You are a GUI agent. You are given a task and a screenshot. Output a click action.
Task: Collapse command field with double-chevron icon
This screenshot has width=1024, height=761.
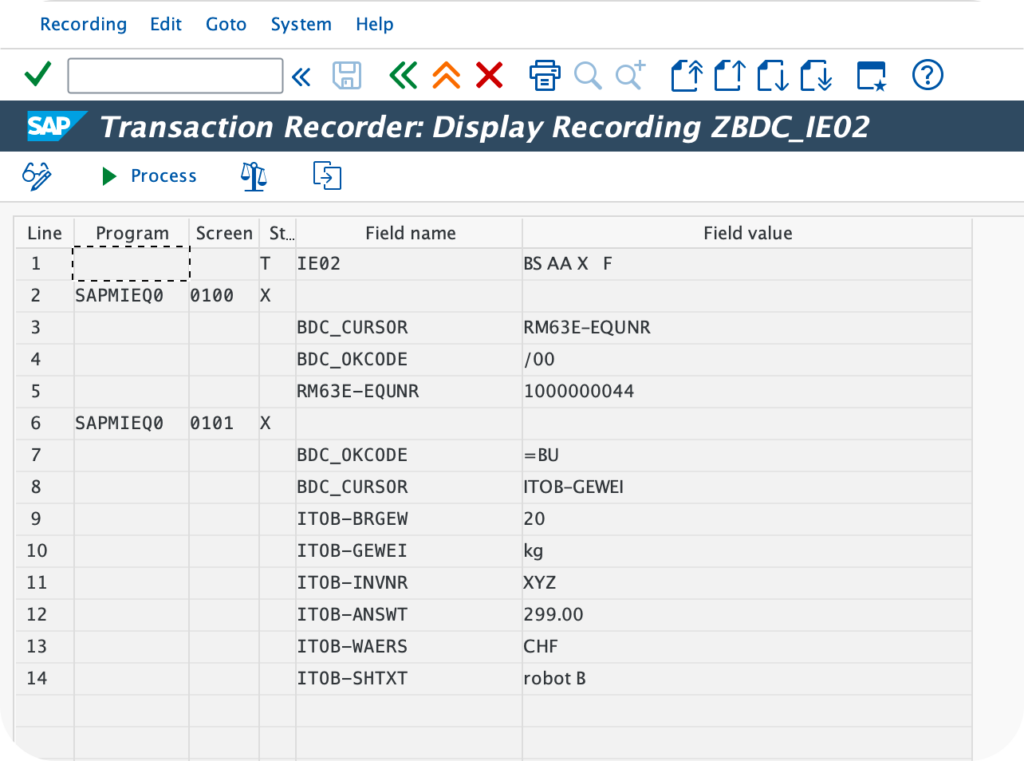(x=301, y=77)
